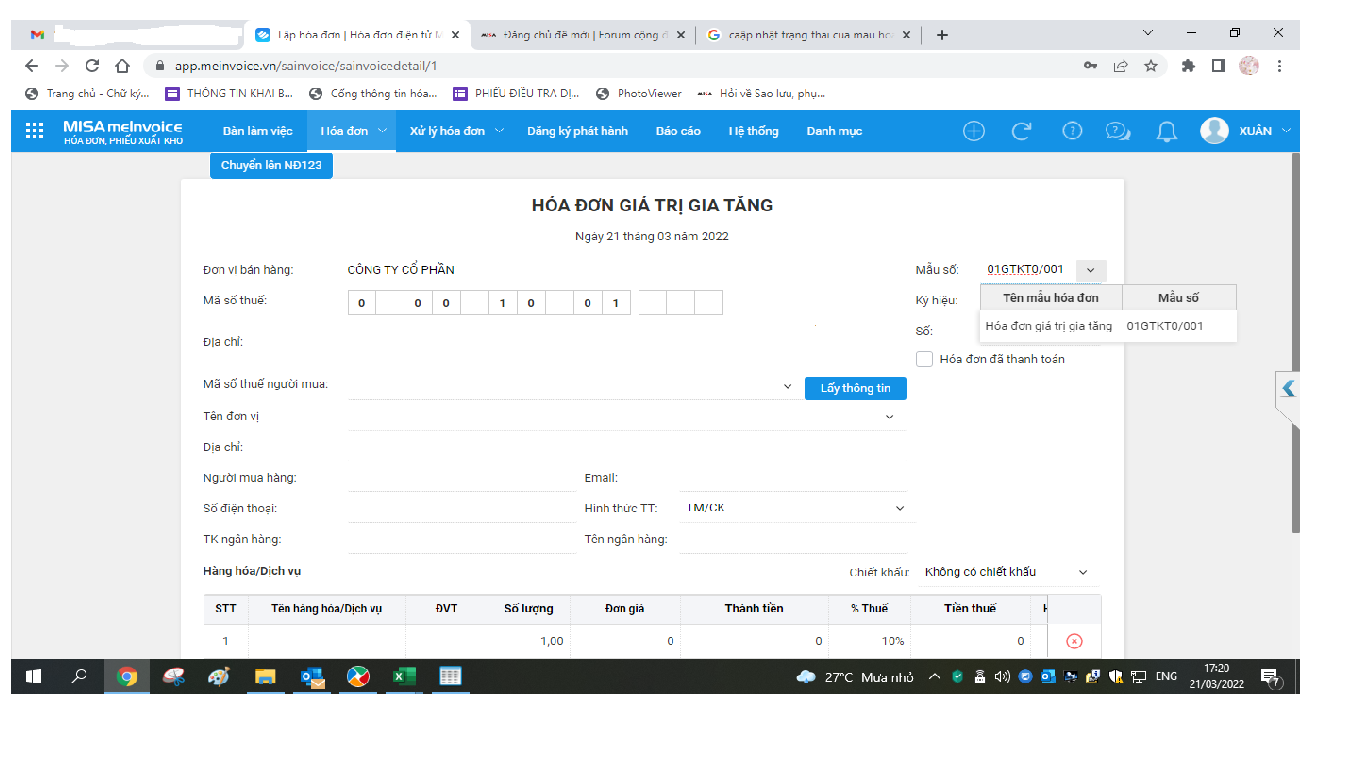Screen dimensions: 1366x768
Task: Click the Số lượng cell showing 1,00
Action: tap(526, 641)
